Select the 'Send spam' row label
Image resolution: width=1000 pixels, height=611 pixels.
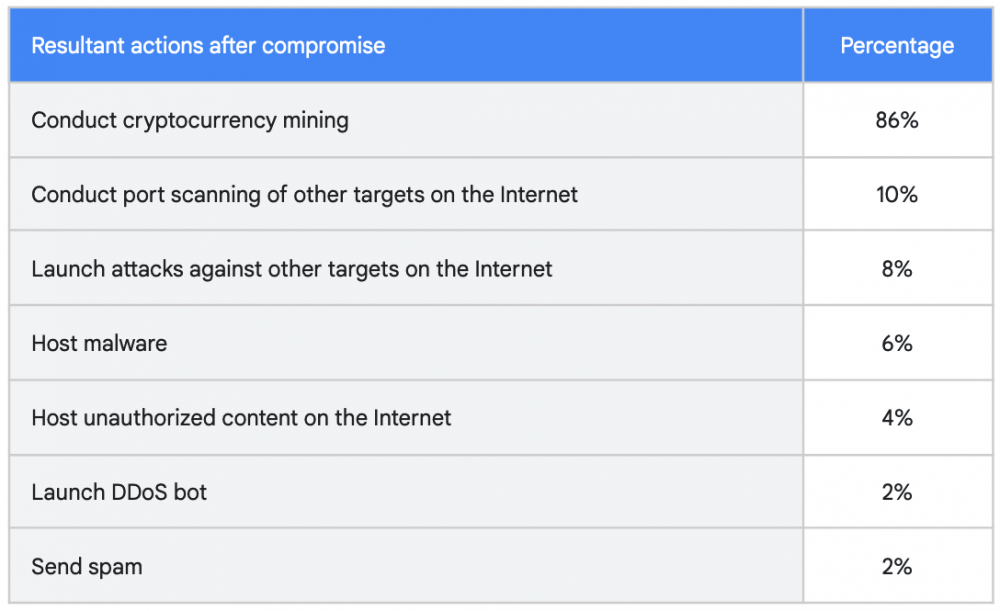coord(87,567)
